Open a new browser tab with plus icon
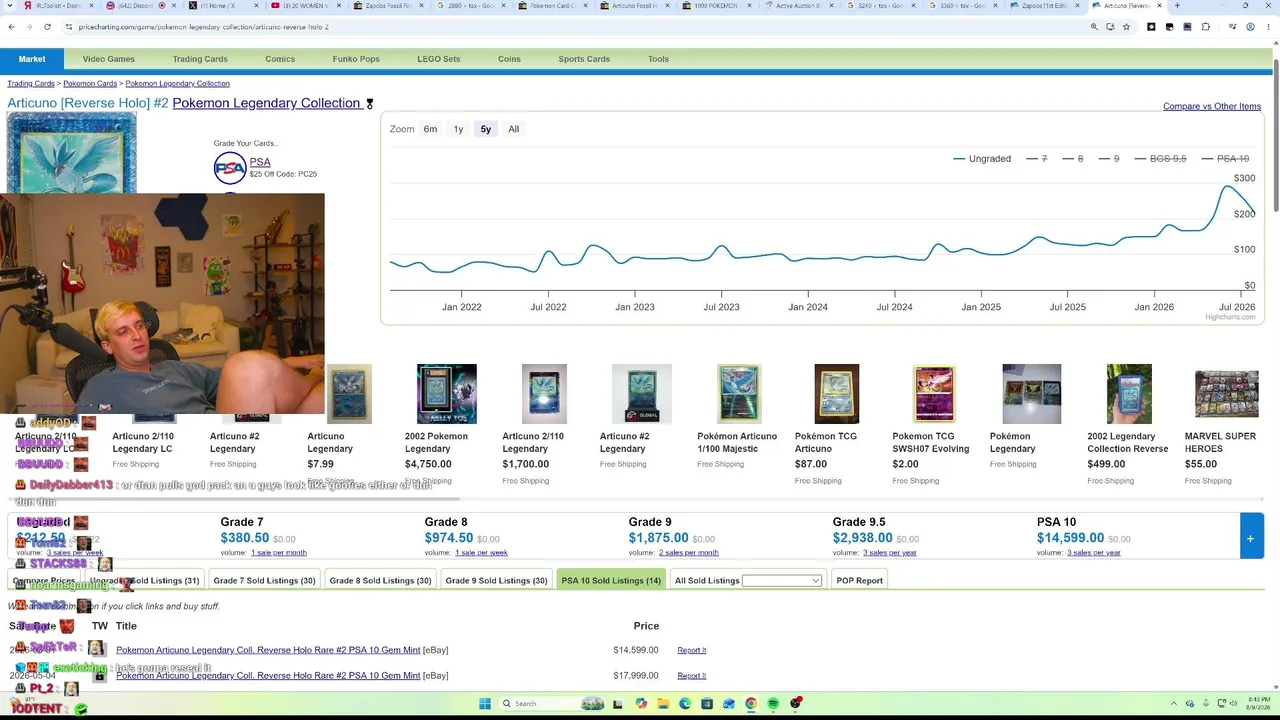This screenshot has height=720, width=1280. point(1176,6)
